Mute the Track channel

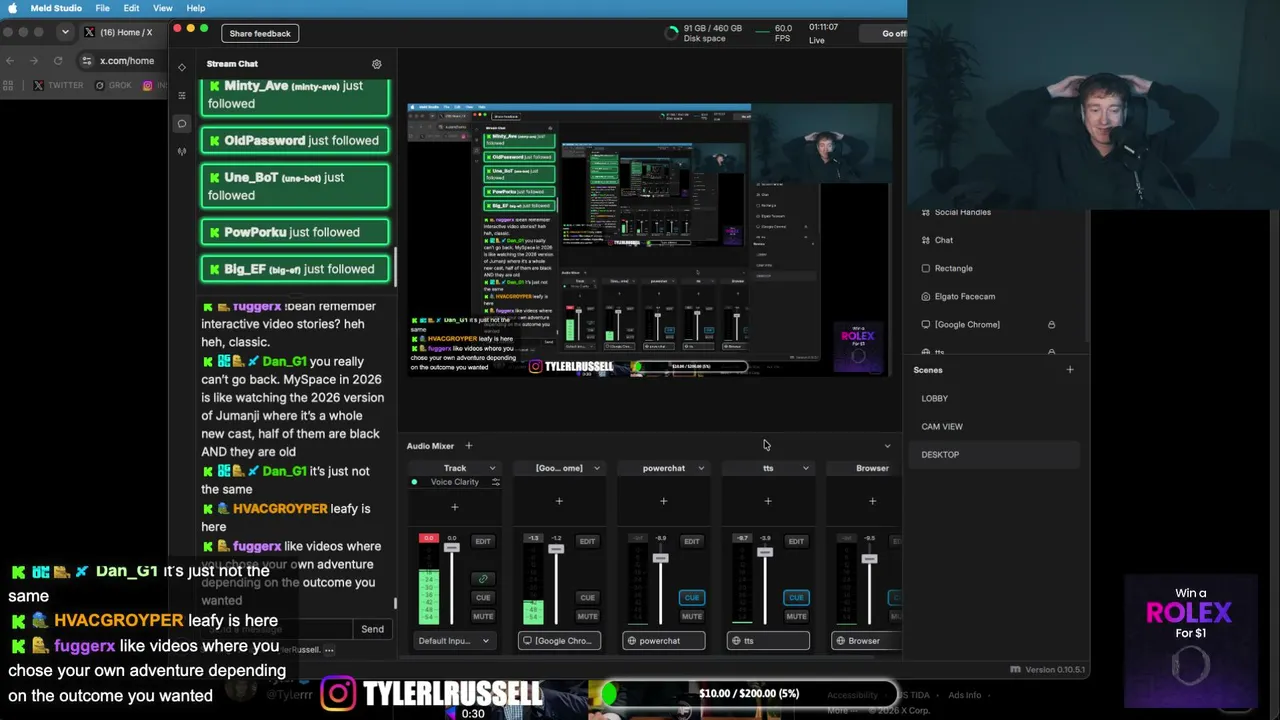pyautogui.click(x=483, y=616)
